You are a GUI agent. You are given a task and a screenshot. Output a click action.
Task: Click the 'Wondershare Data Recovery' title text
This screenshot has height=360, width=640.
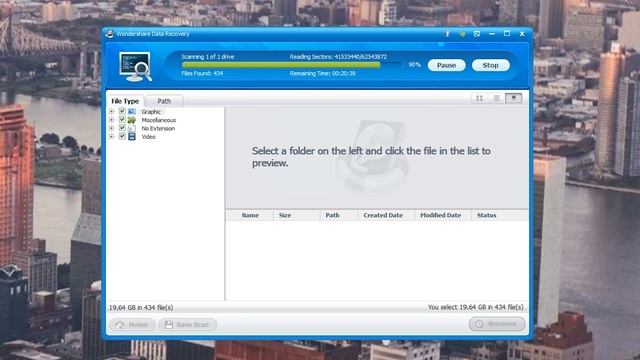click(x=153, y=34)
